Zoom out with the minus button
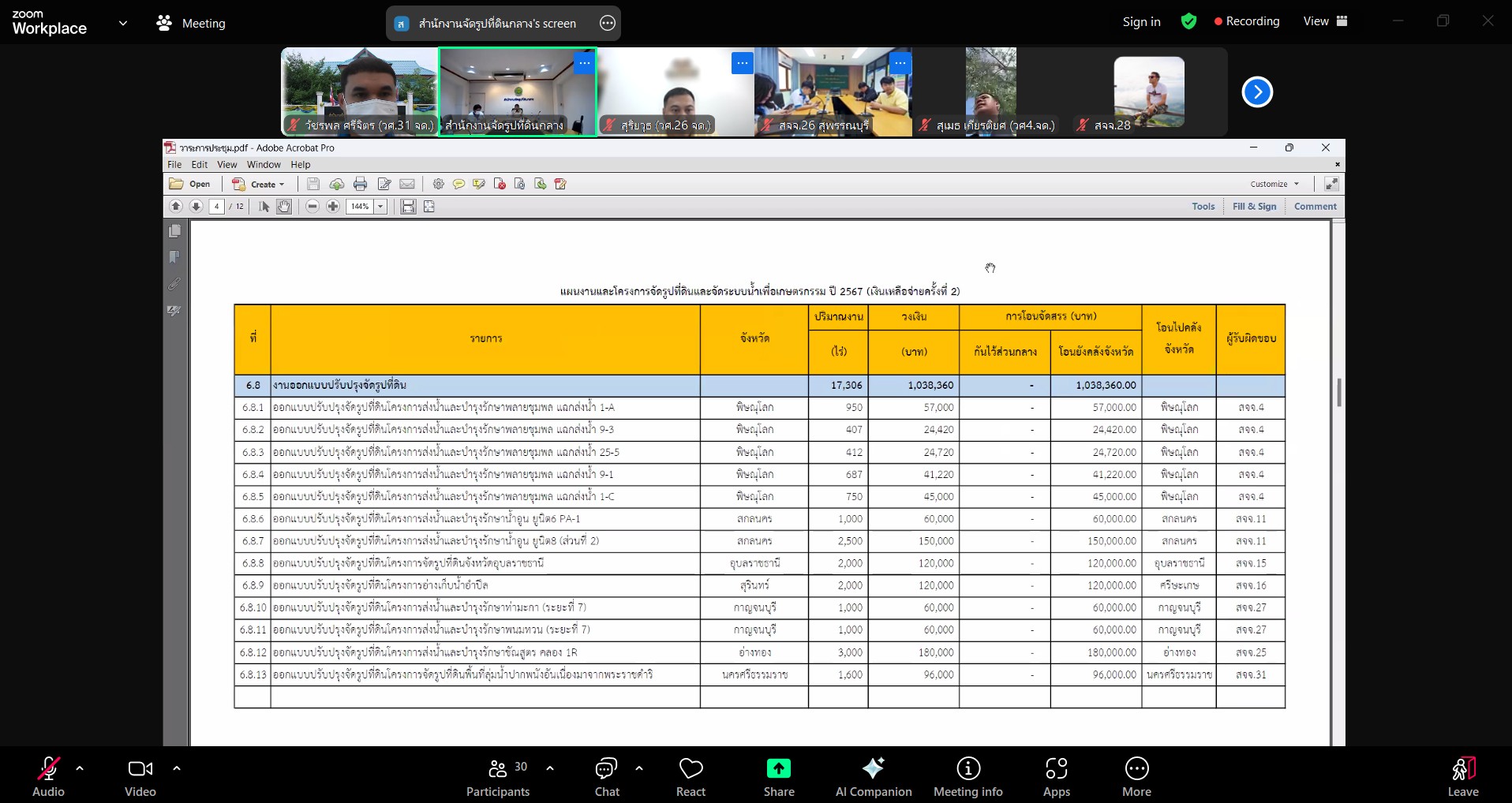This screenshot has width=1512, height=803. click(x=313, y=206)
